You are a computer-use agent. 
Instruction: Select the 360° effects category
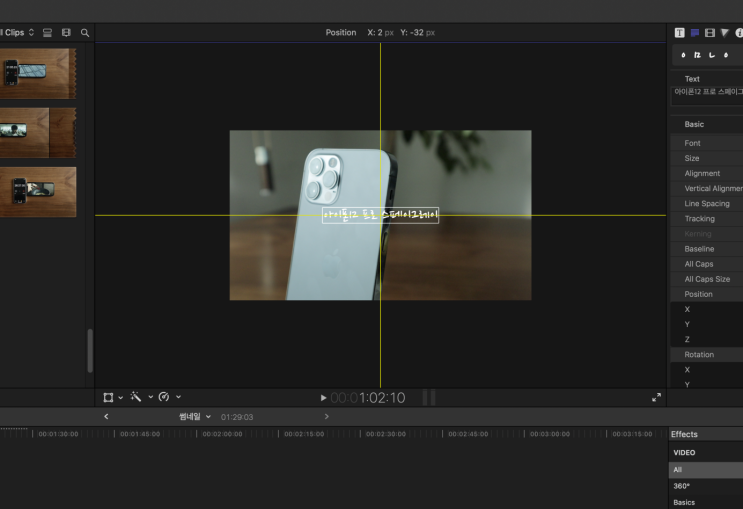706,486
